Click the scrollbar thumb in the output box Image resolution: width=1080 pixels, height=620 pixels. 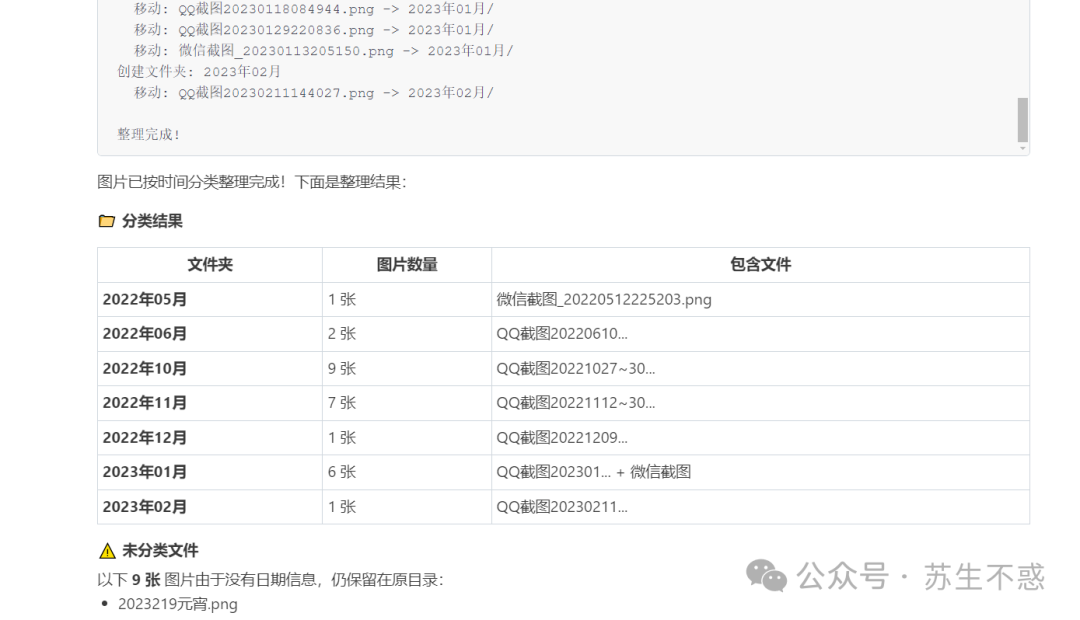pos(1023,120)
